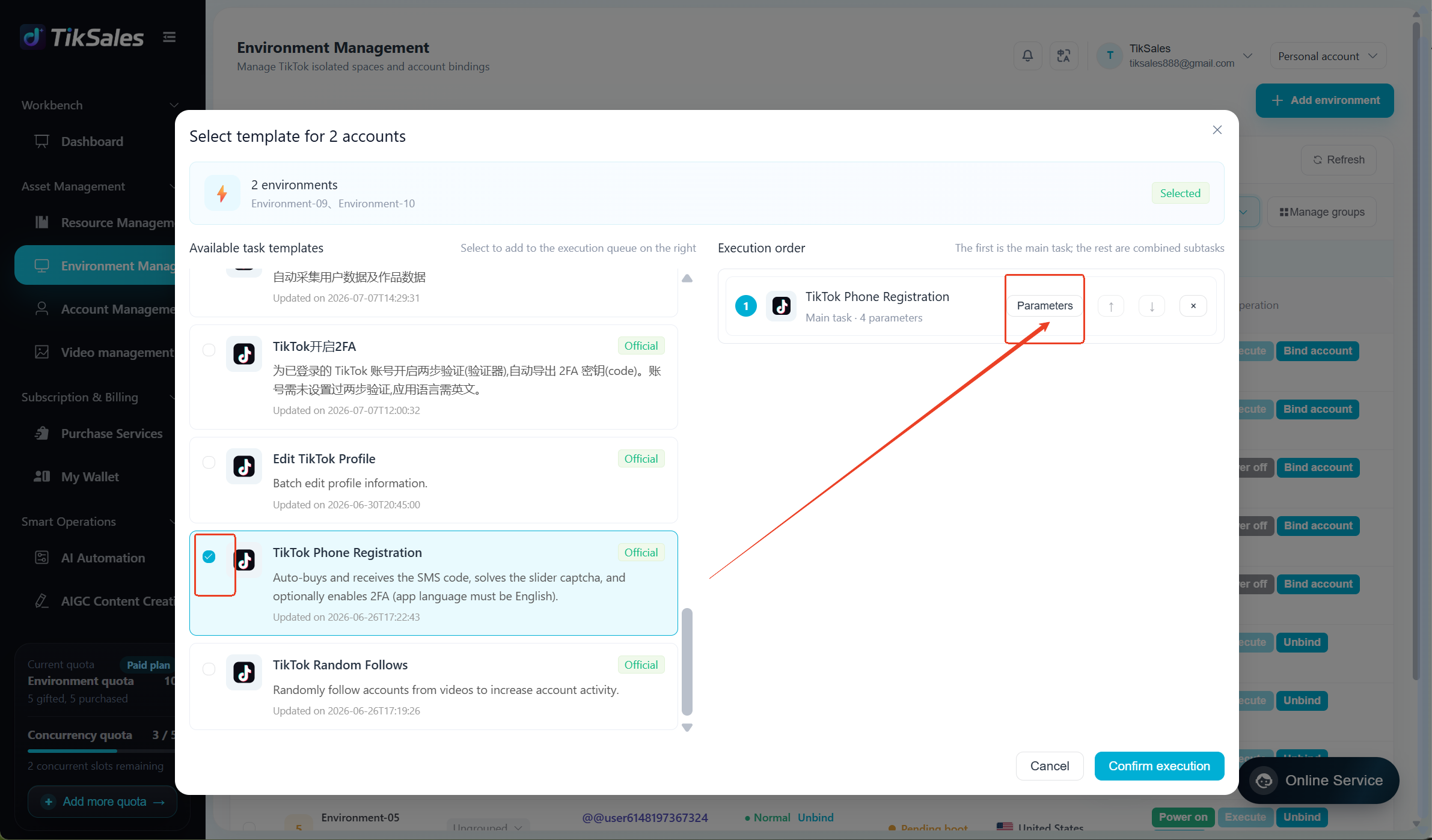Click the template list scrollbar thumb
Image resolution: width=1432 pixels, height=840 pixels.
tap(687, 662)
